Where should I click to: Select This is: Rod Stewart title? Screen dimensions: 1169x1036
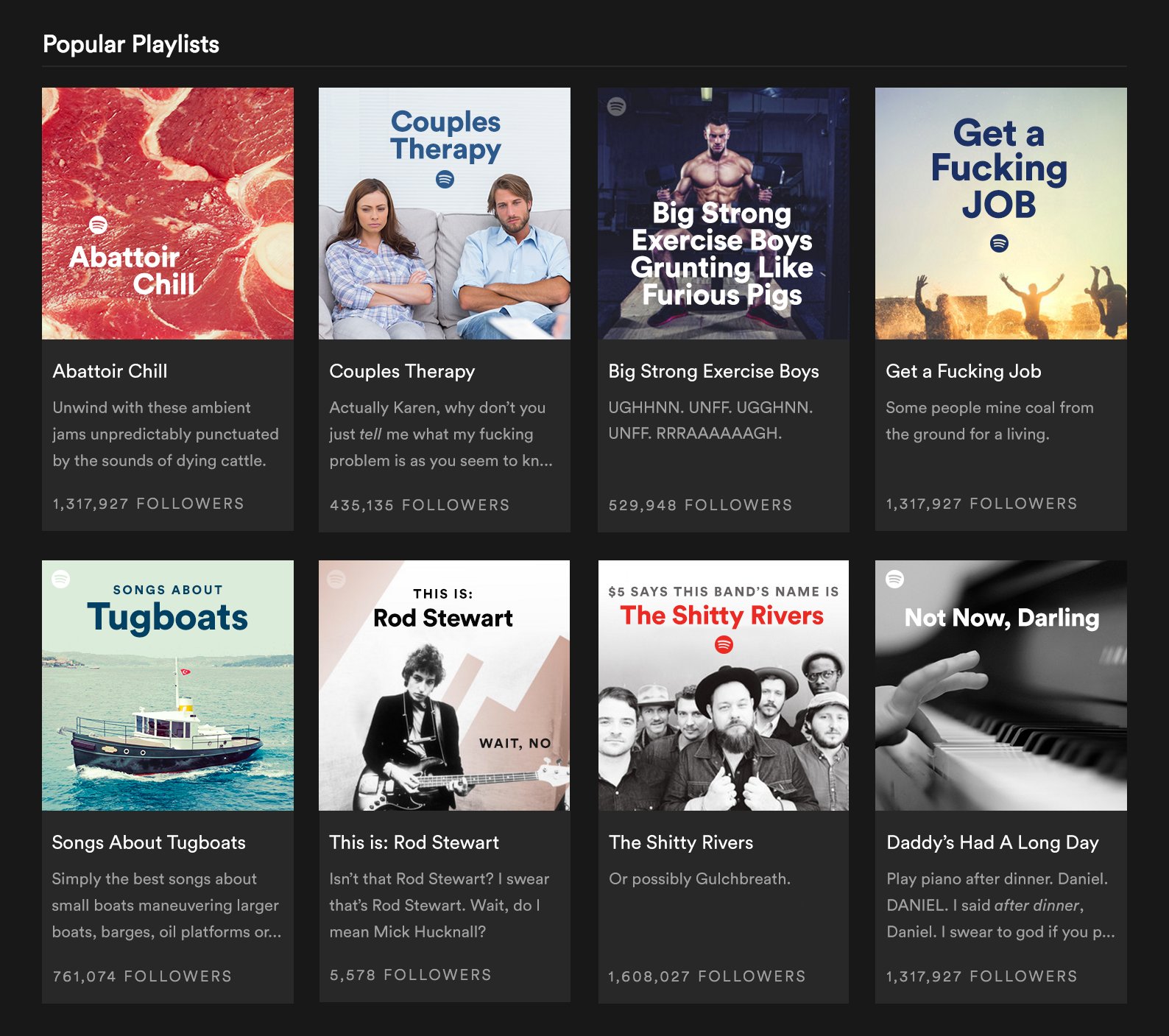[414, 842]
